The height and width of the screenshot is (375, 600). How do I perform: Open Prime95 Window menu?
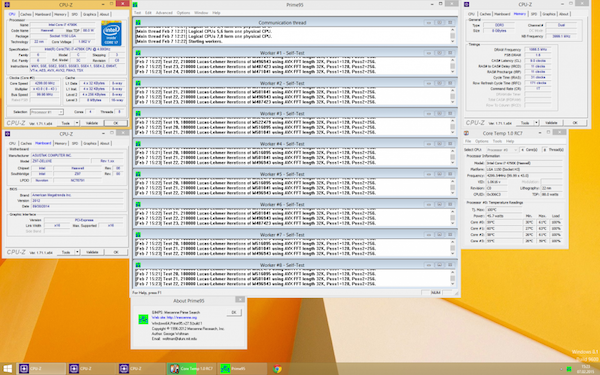tap(201, 13)
